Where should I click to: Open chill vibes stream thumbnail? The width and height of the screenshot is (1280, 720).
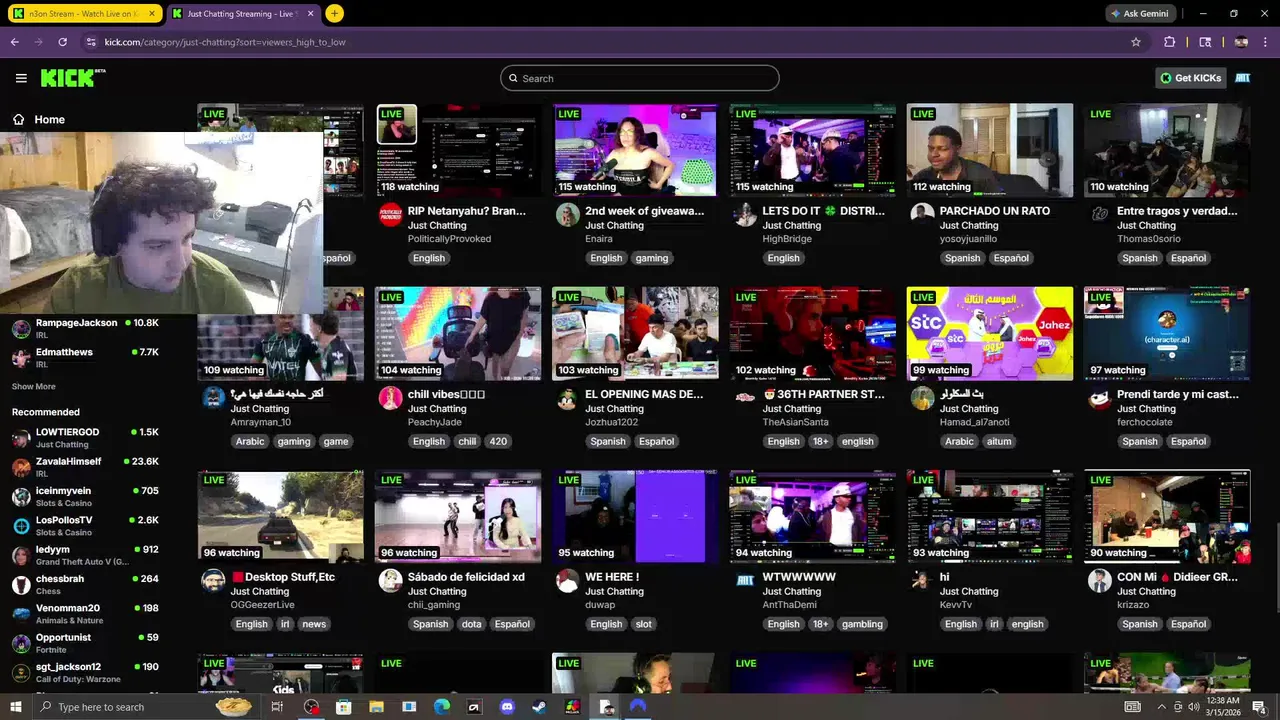(x=458, y=333)
